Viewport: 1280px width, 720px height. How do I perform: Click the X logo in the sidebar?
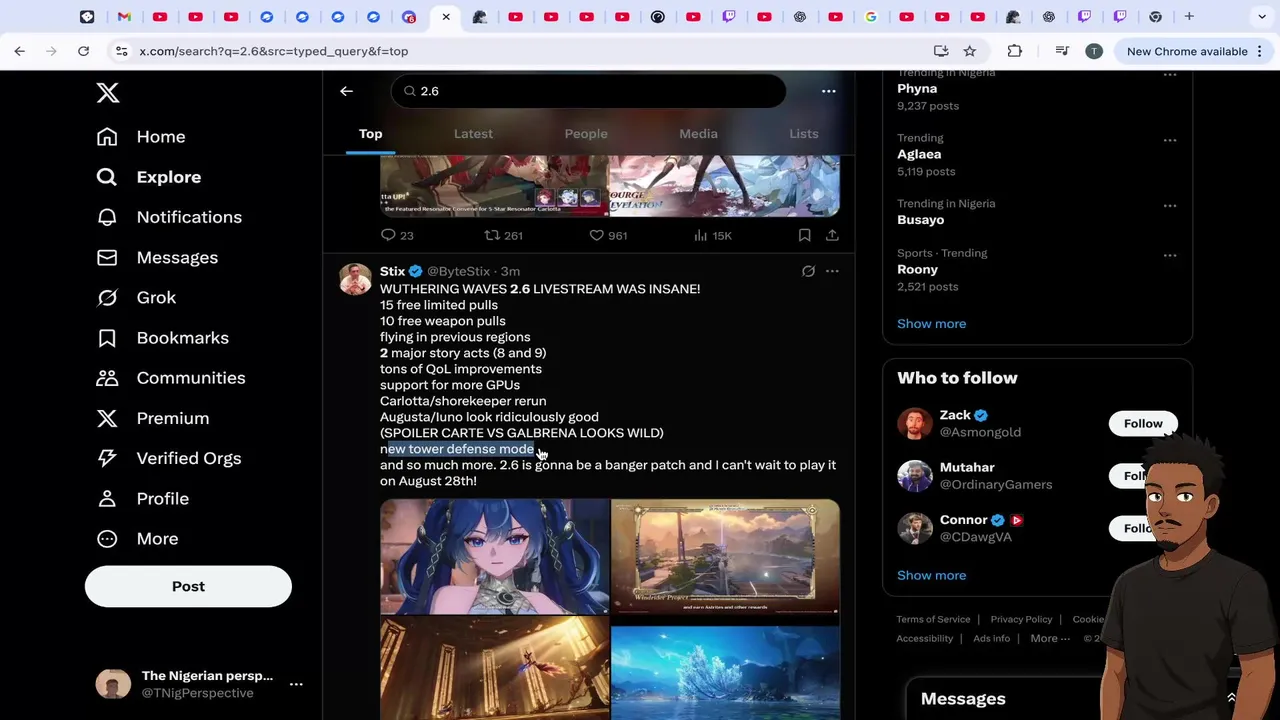[108, 93]
